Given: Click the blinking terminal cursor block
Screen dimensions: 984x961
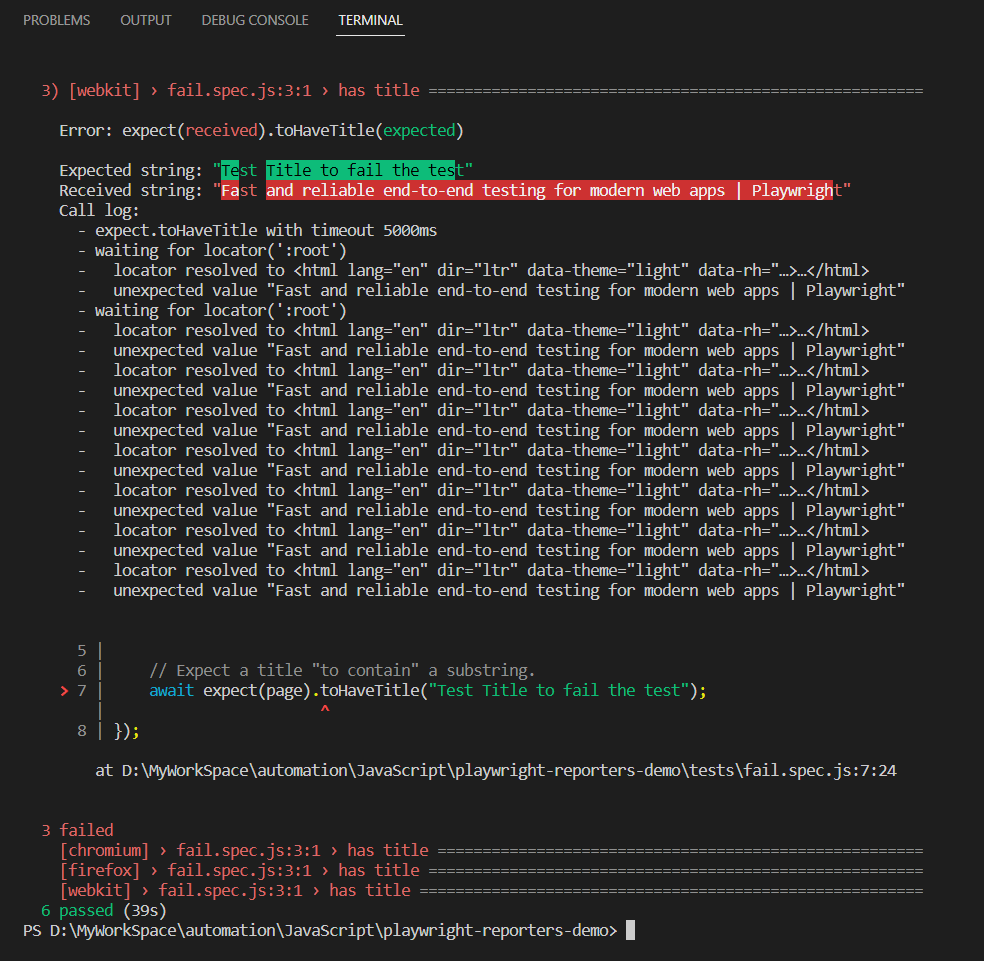Looking at the screenshot, I should point(630,930).
